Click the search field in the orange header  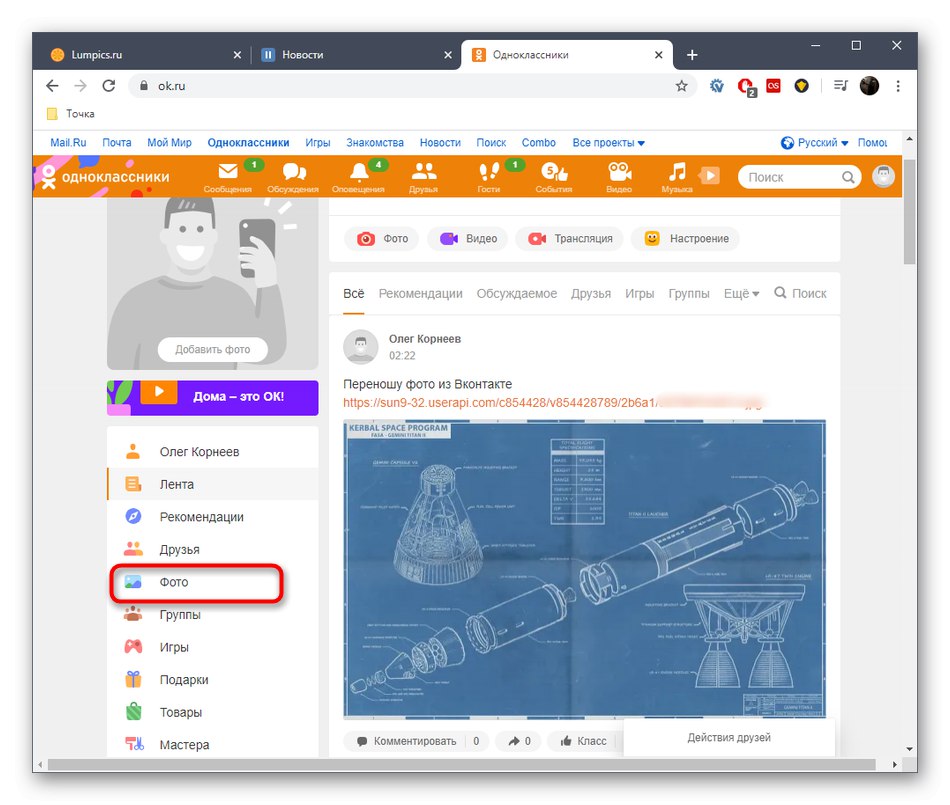tap(795, 176)
